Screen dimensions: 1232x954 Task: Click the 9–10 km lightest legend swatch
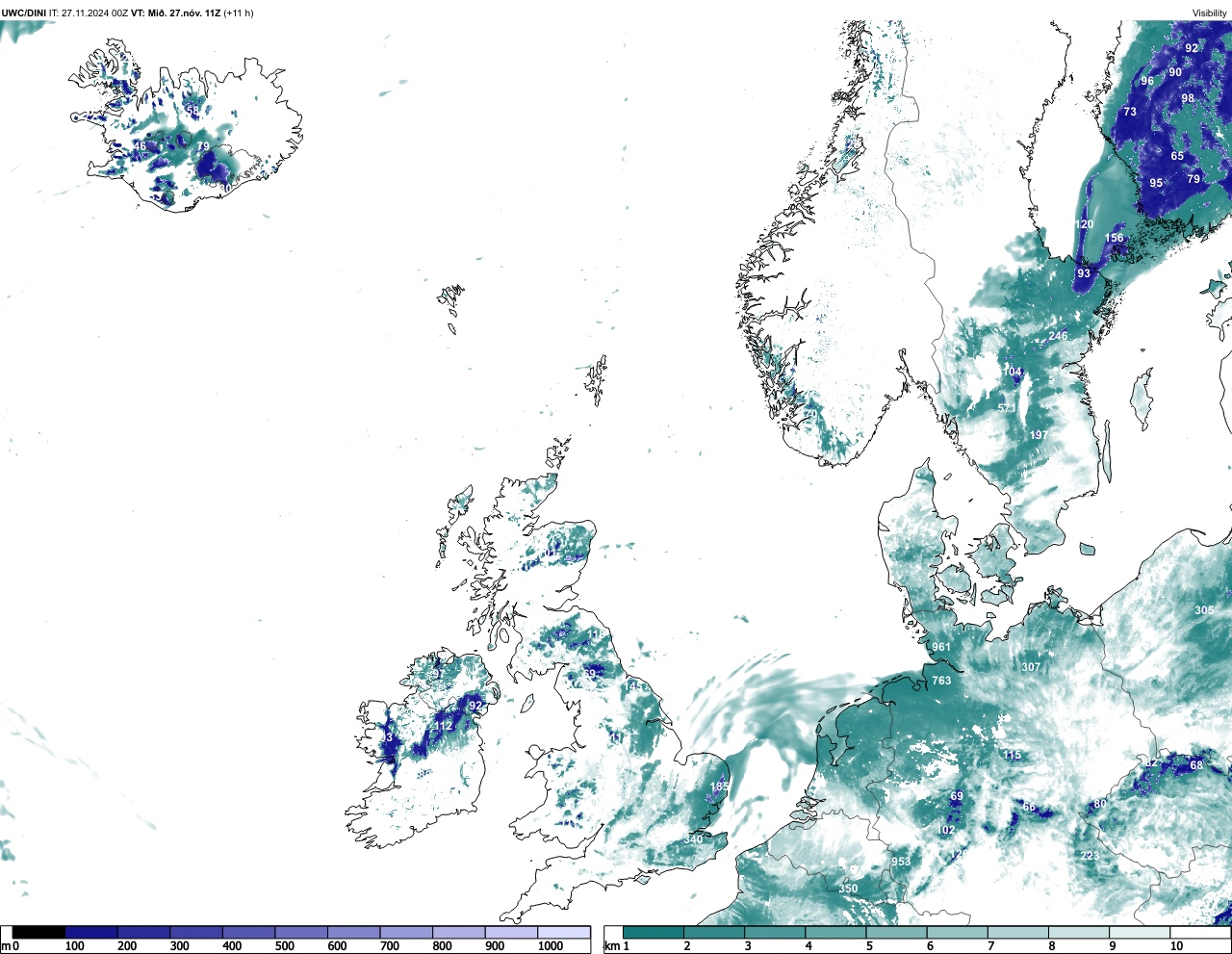(1140, 933)
